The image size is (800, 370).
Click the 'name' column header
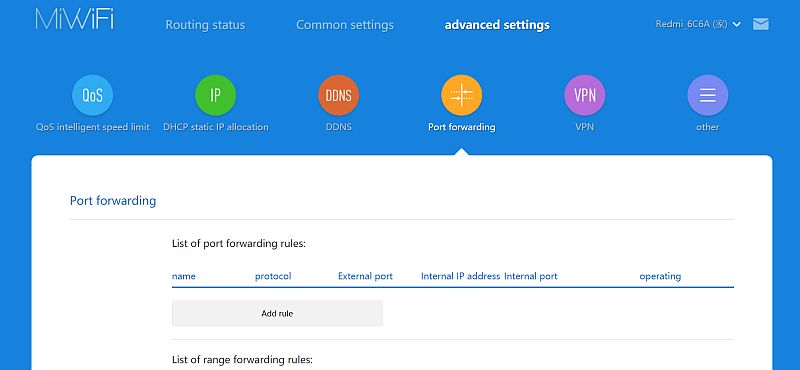click(x=184, y=276)
